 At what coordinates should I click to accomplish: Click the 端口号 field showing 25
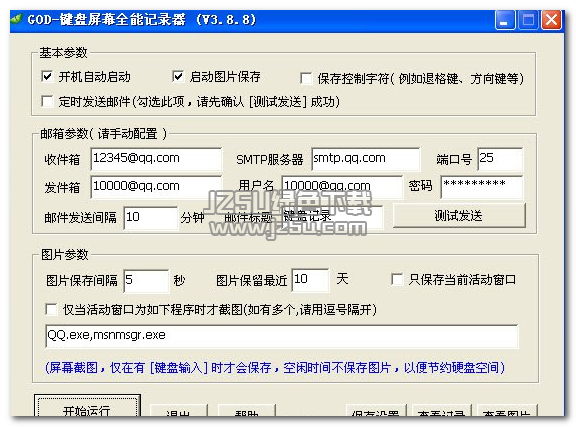tap(500, 159)
